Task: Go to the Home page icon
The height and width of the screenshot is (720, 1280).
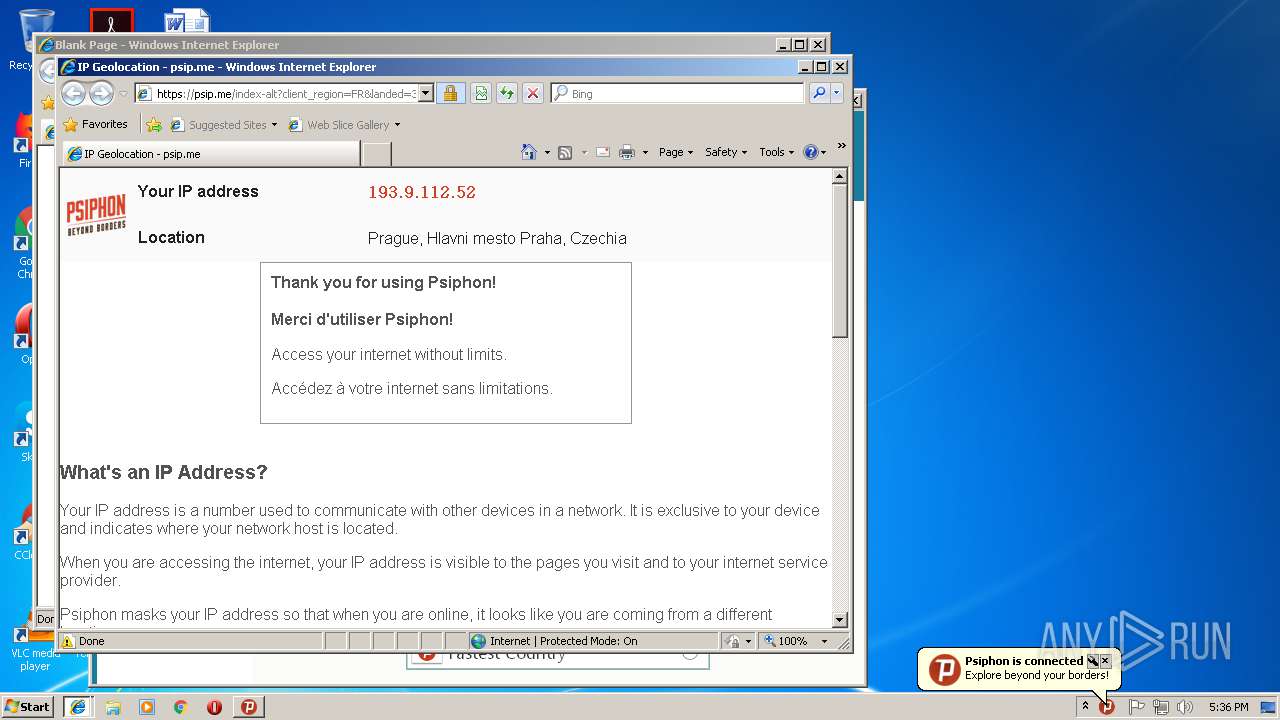Action: point(529,152)
